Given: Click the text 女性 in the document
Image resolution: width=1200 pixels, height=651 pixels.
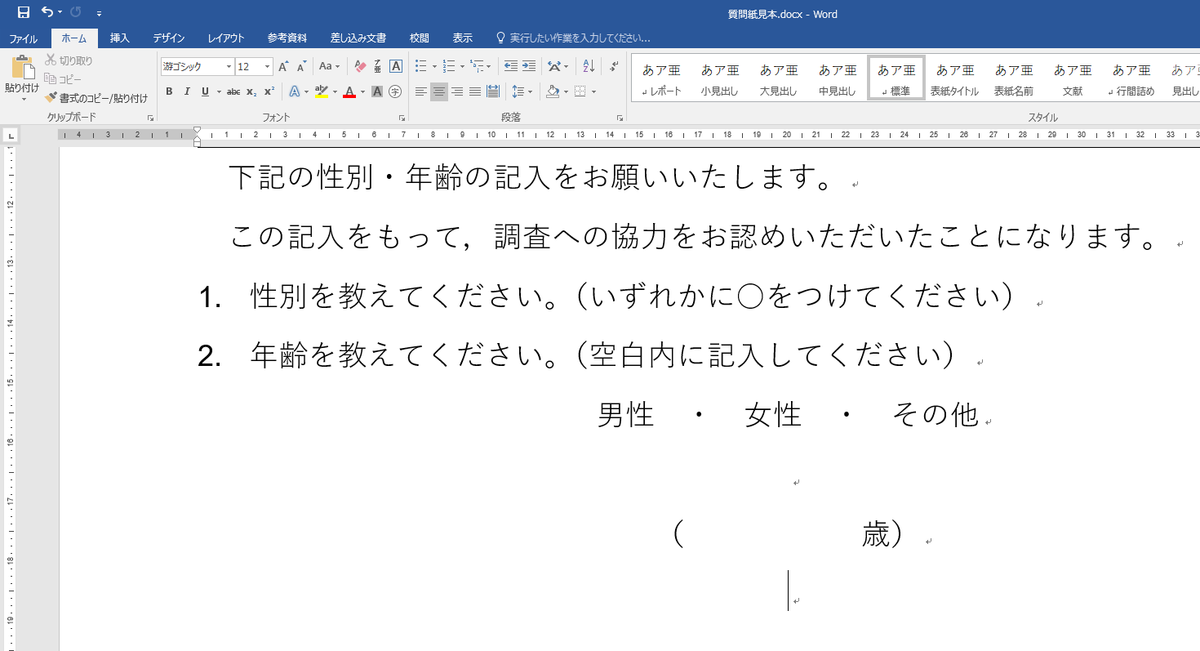Looking at the screenshot, I should (x=773, y=414).
